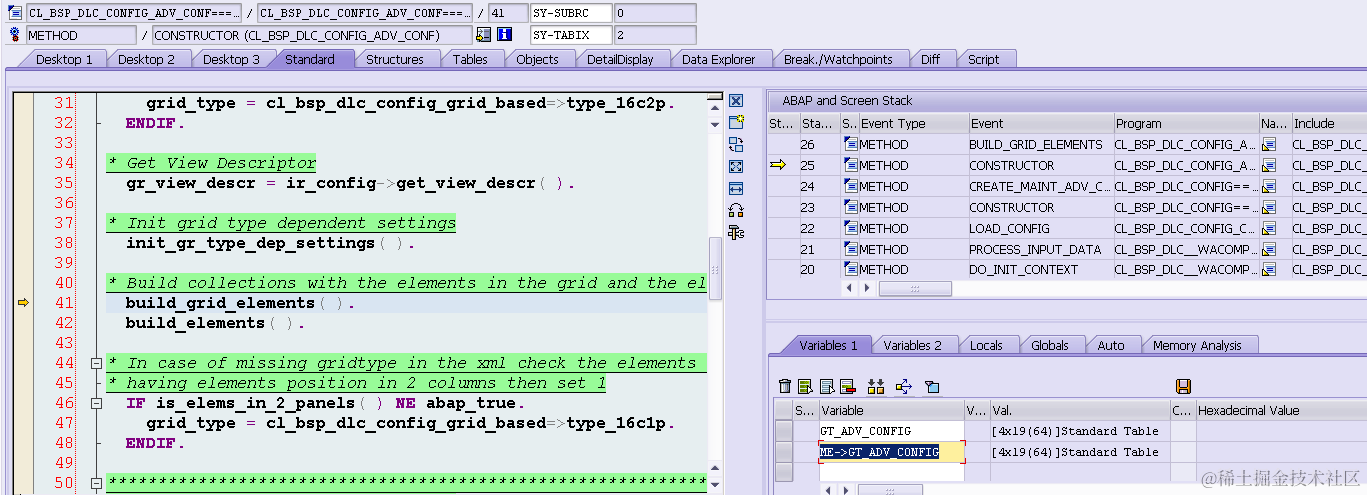Open the Break./Watchpoints tab
Viewport: 1367px width, 495px height.
[x=838, y=59]
